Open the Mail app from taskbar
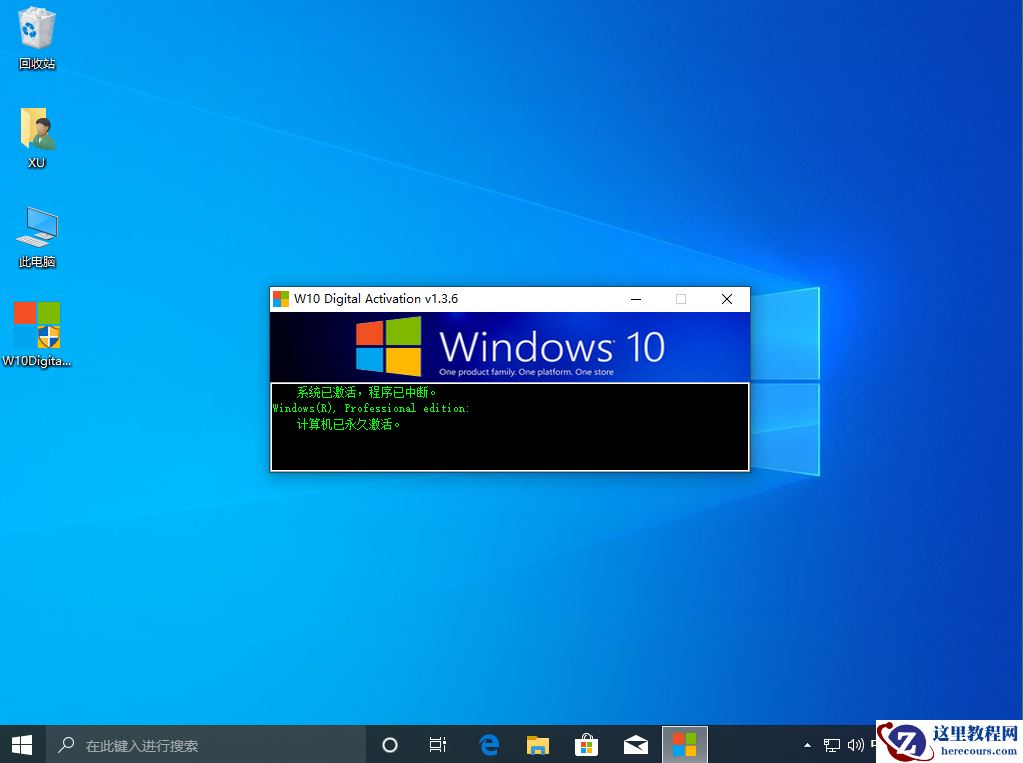Viewport: 1023px width, 763px height. (635, 745)
